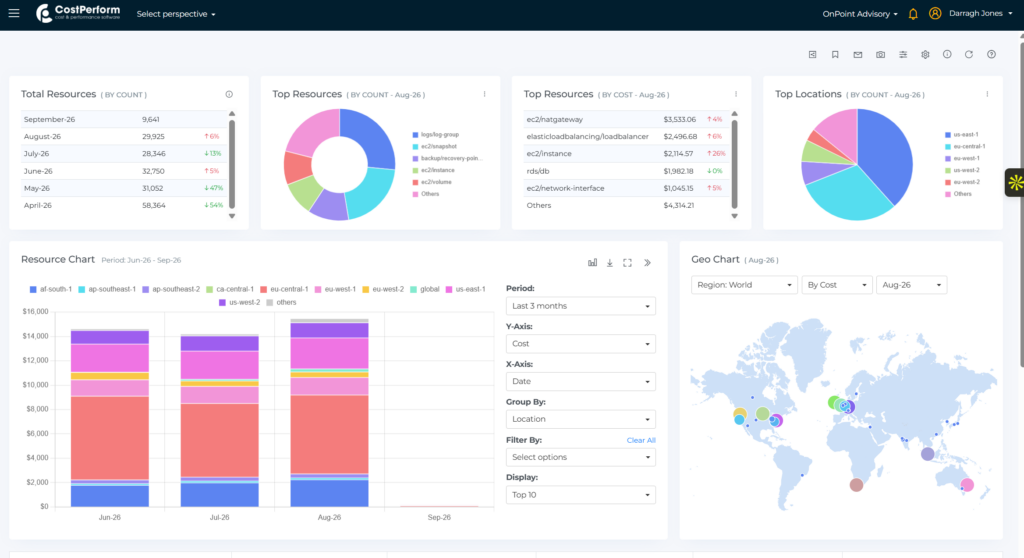Click the Jun-26 stacked bar
The image size is (1024, 558).
pos(110,418)
